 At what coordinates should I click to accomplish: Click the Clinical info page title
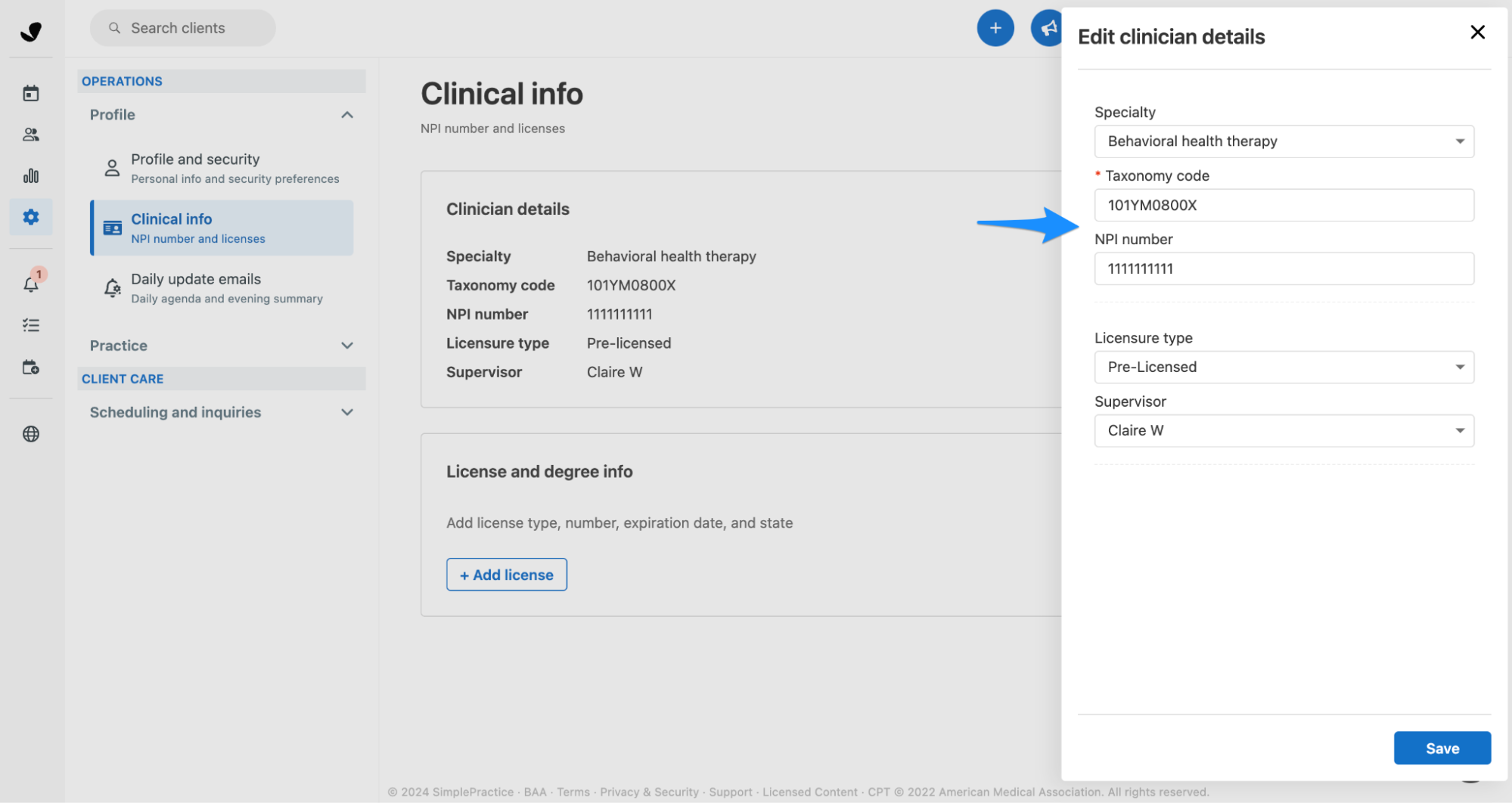click(501, 94)
